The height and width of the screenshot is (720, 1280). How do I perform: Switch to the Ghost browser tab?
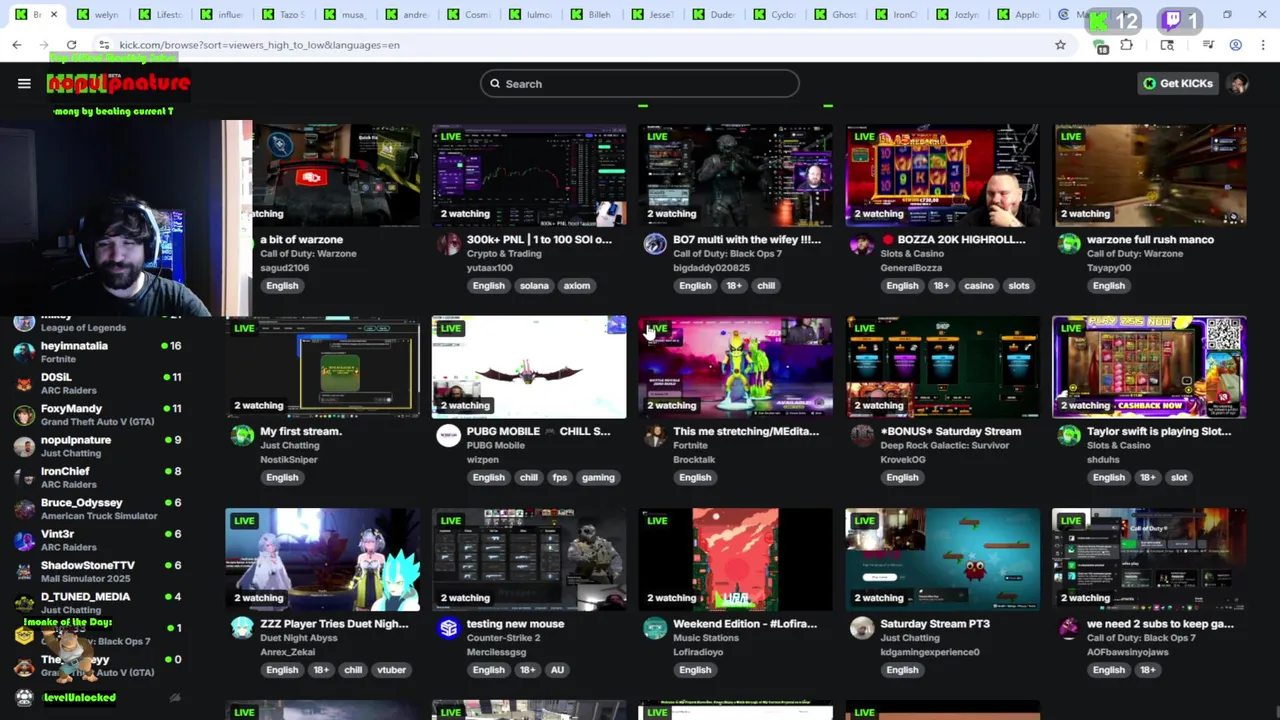click(x=836, y=15)
